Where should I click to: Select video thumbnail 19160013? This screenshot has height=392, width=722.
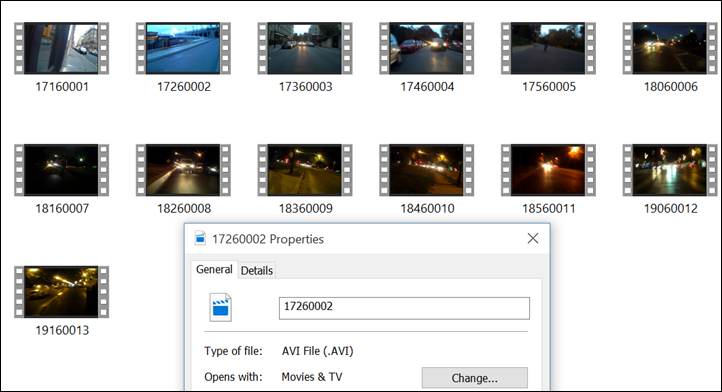coord(62,292)
